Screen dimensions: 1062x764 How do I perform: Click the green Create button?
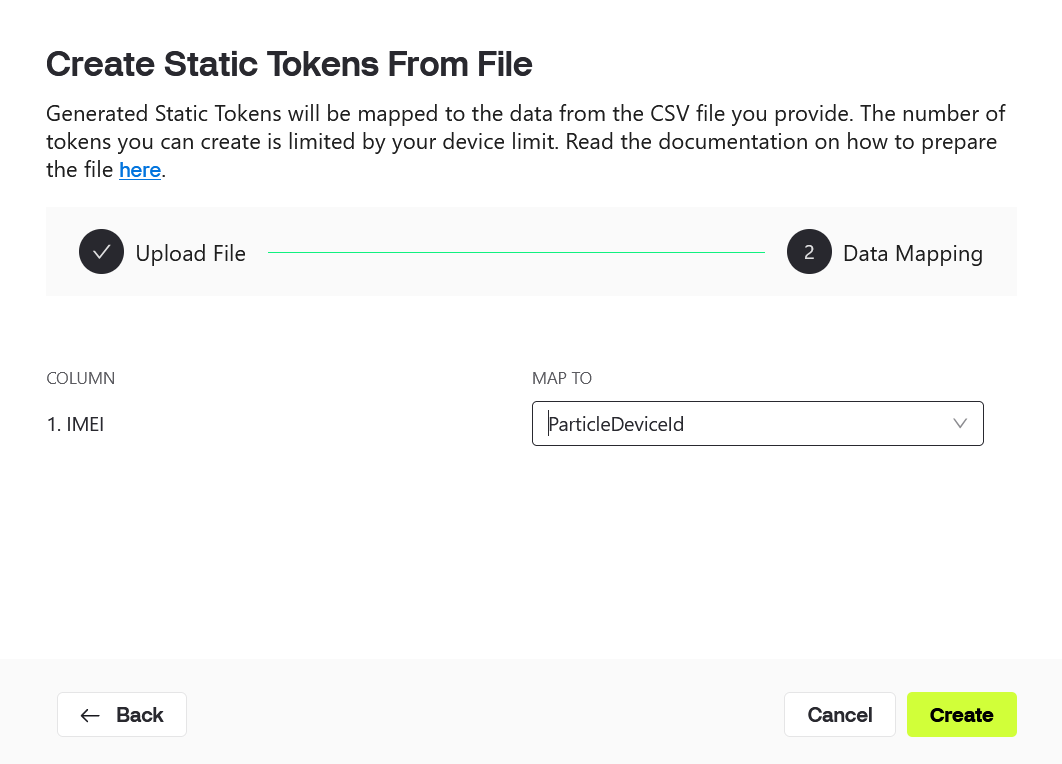click(x=961, y=715)
